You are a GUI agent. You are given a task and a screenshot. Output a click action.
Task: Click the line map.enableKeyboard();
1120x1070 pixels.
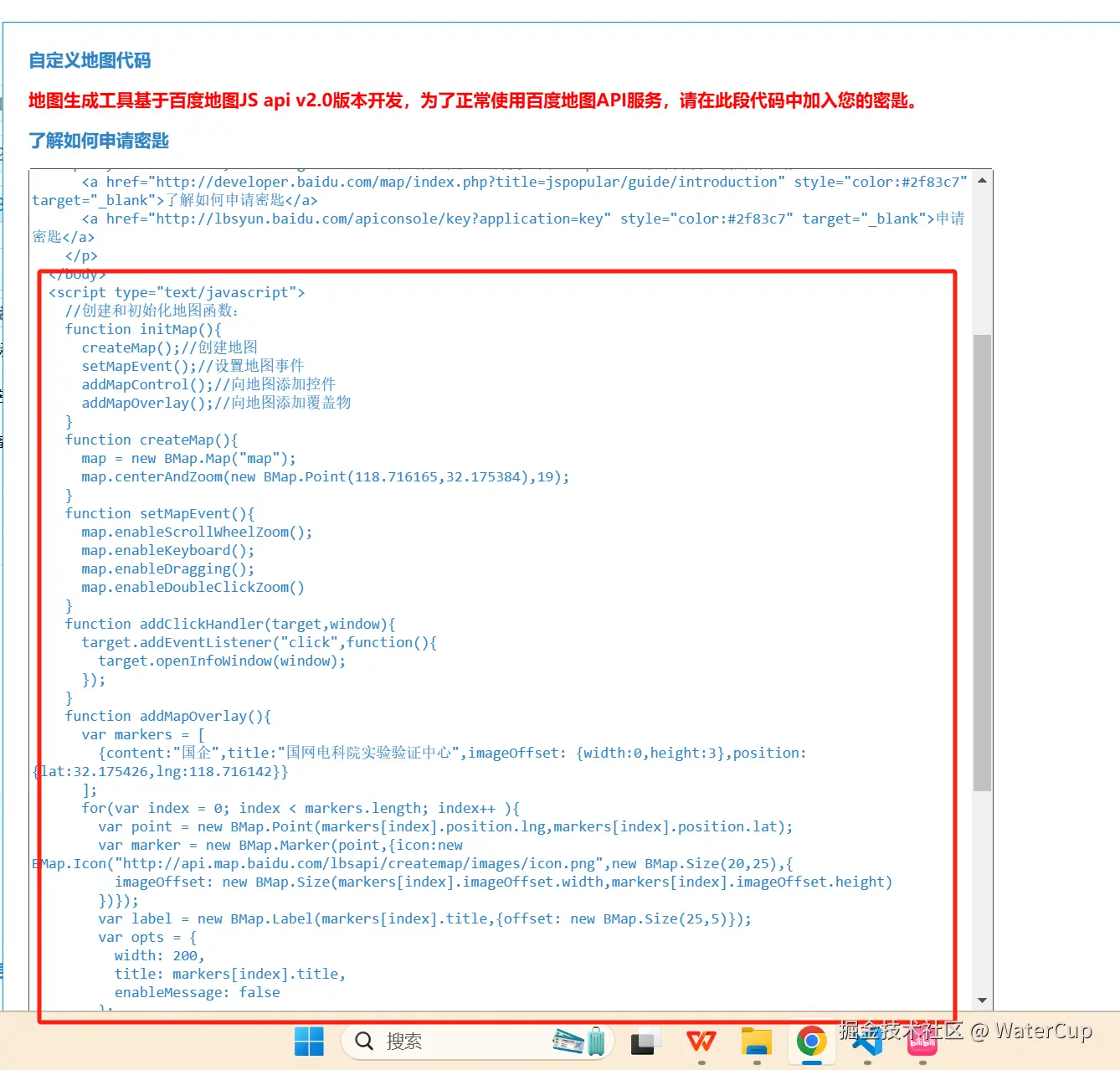[168, 550]
